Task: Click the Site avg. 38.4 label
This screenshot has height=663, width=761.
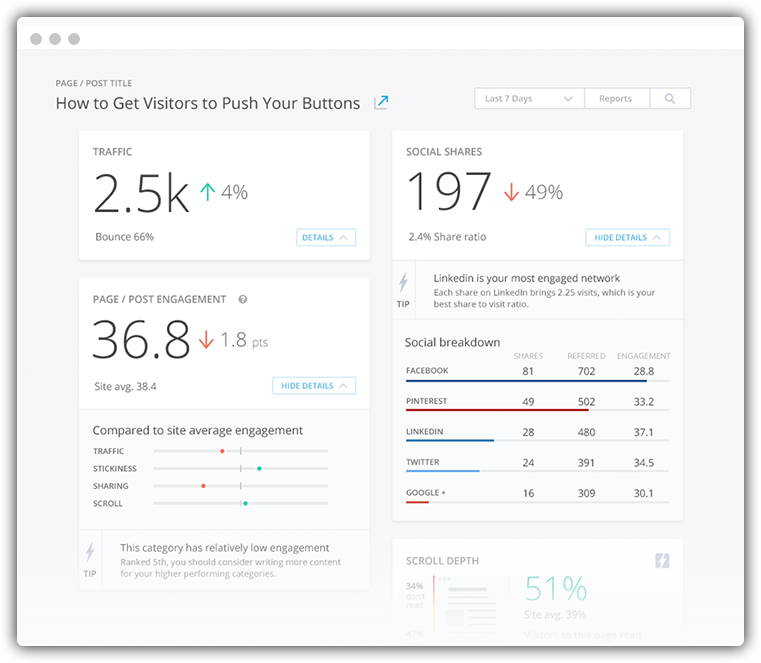Action: click(125, 387)
